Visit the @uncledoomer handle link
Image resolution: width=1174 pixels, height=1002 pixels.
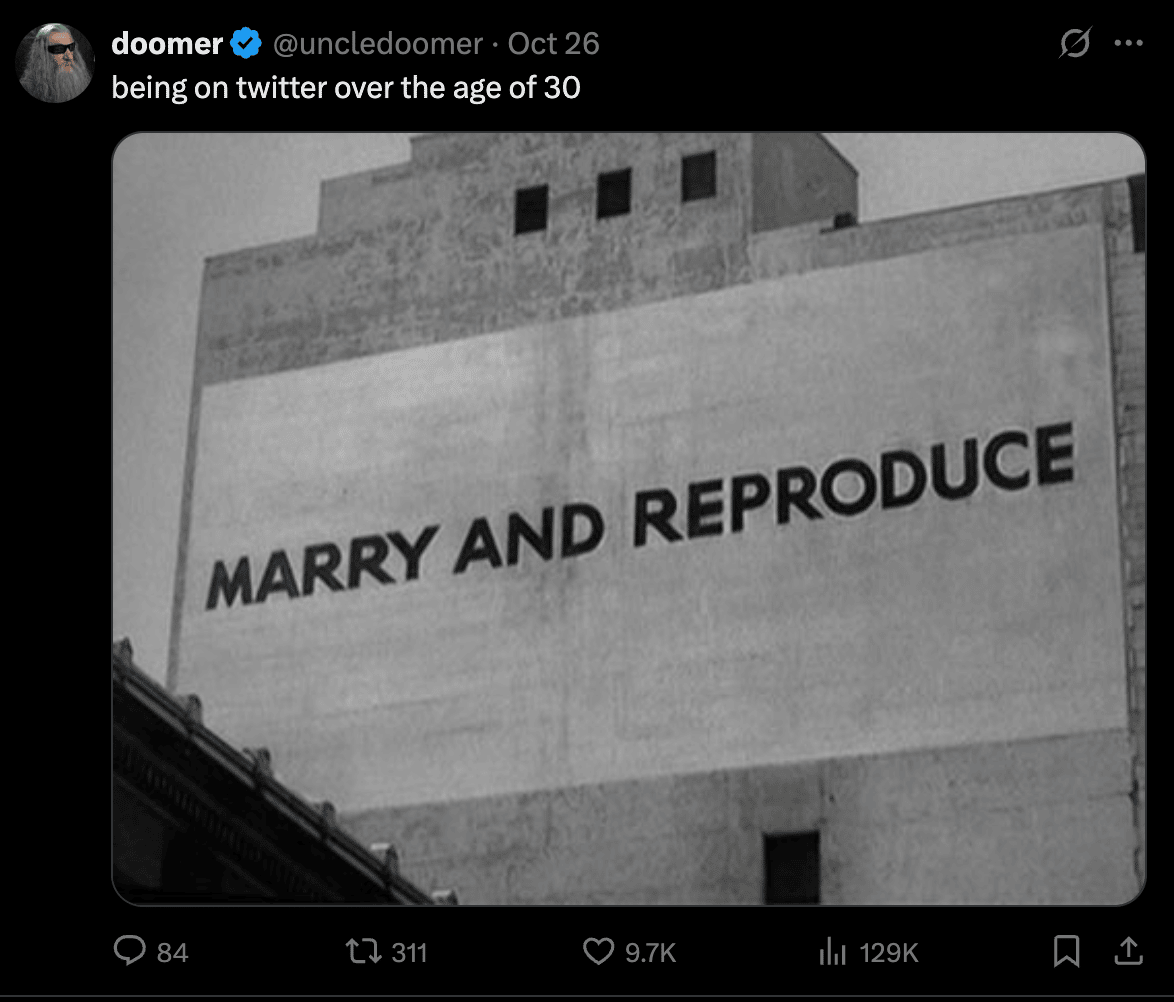[378, 44]
